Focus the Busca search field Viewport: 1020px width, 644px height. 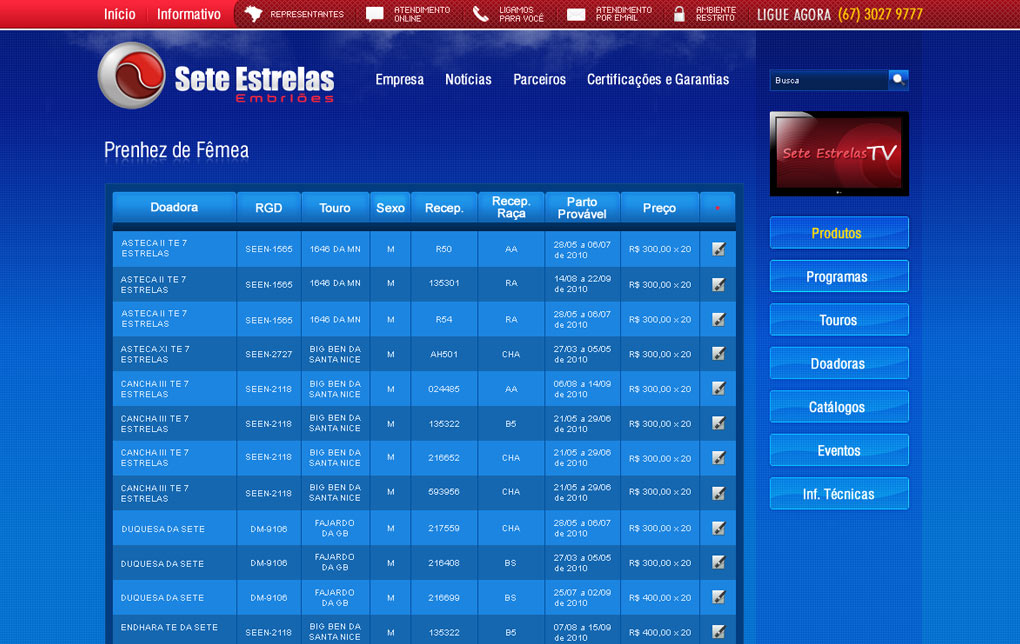pyautogui.click(x=829, y=80)
